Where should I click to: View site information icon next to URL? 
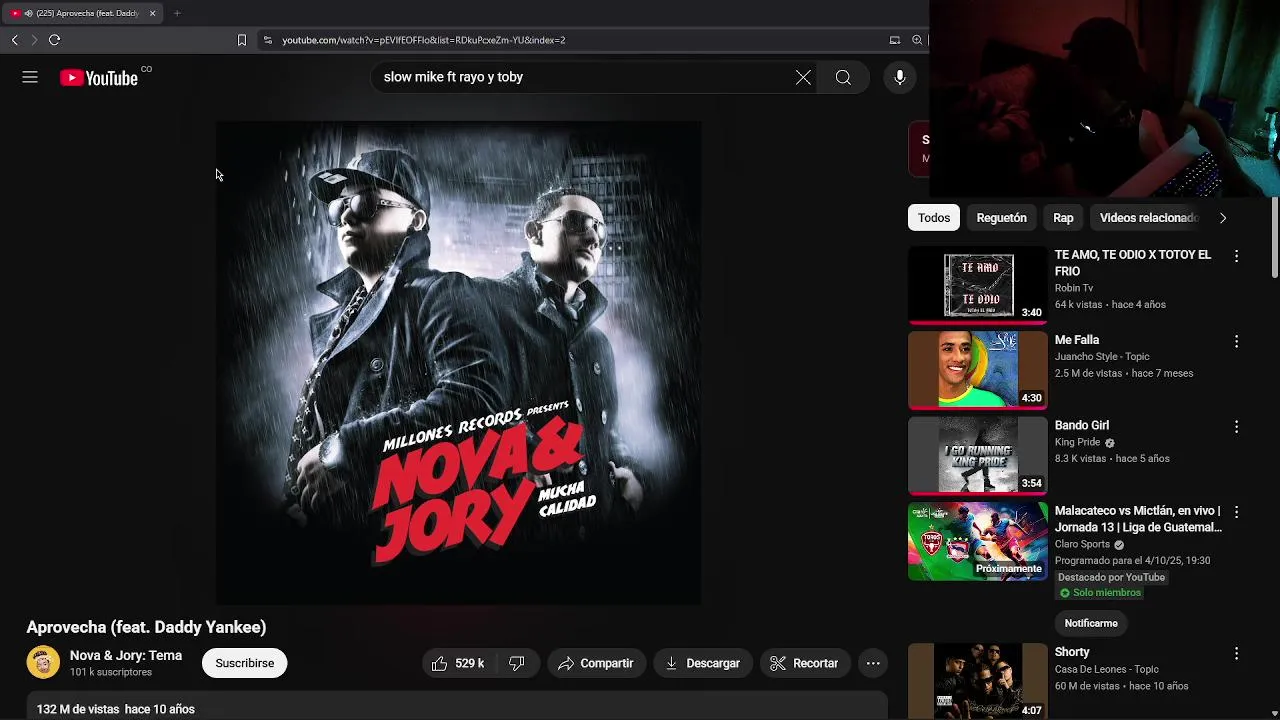tap(267, 40)
